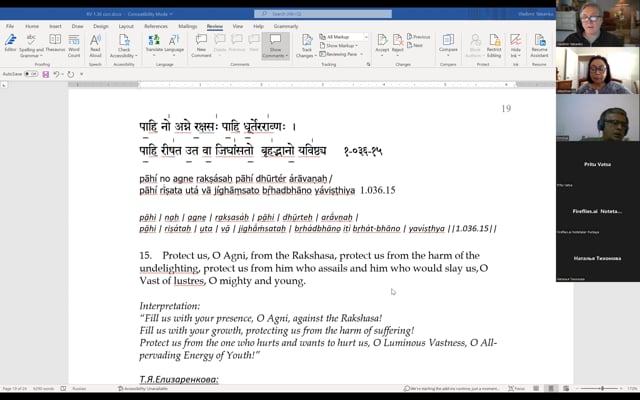The image size is (640, 400).
Task: Switch to the Layout tab
Action: tap(126, 26)
